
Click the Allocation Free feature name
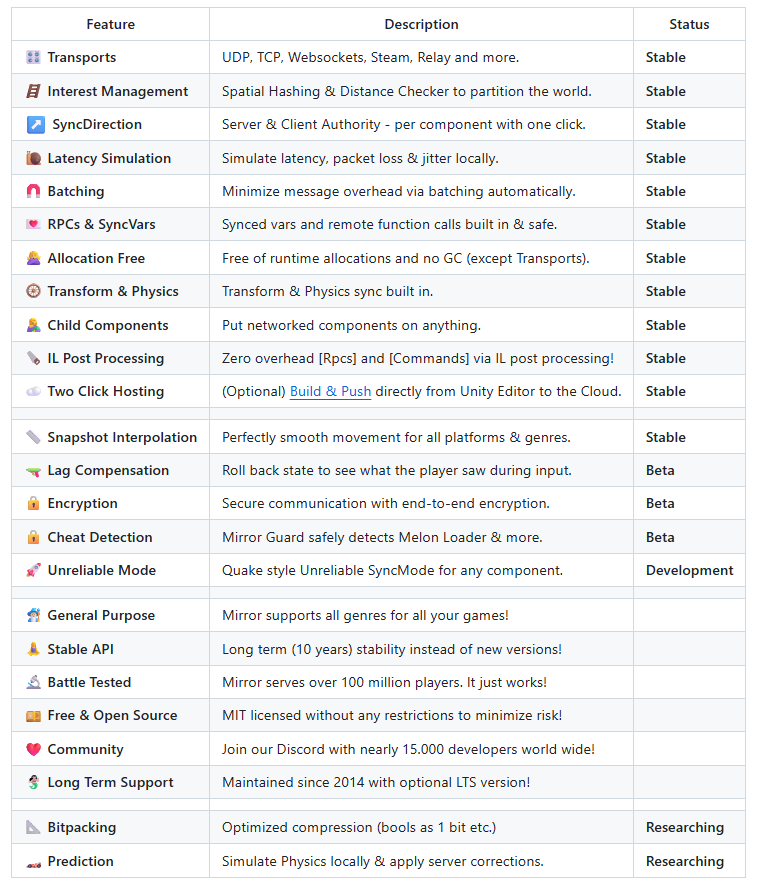coord(96,258)
